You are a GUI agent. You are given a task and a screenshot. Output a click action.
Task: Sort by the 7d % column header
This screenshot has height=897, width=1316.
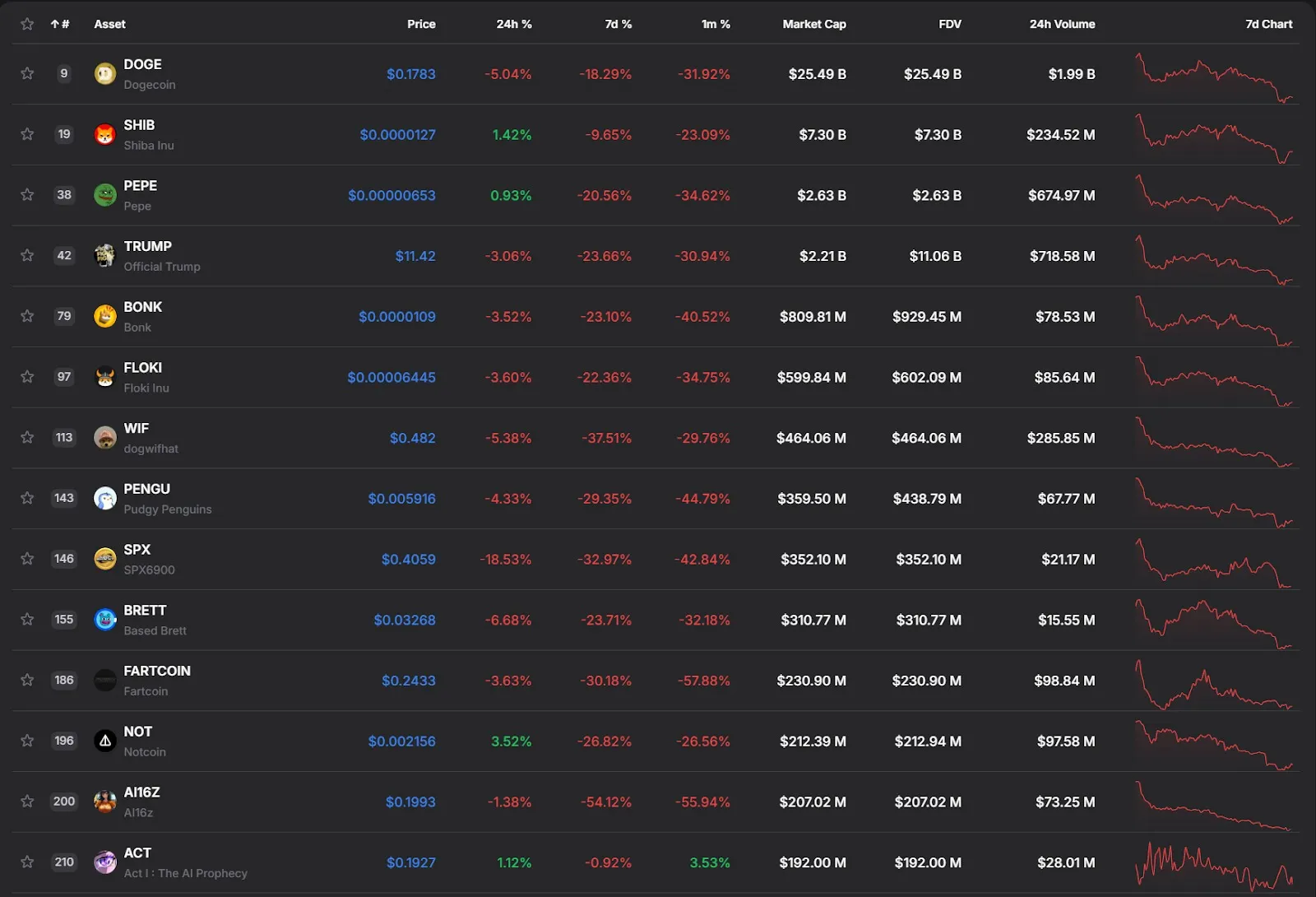coord(618,25)
